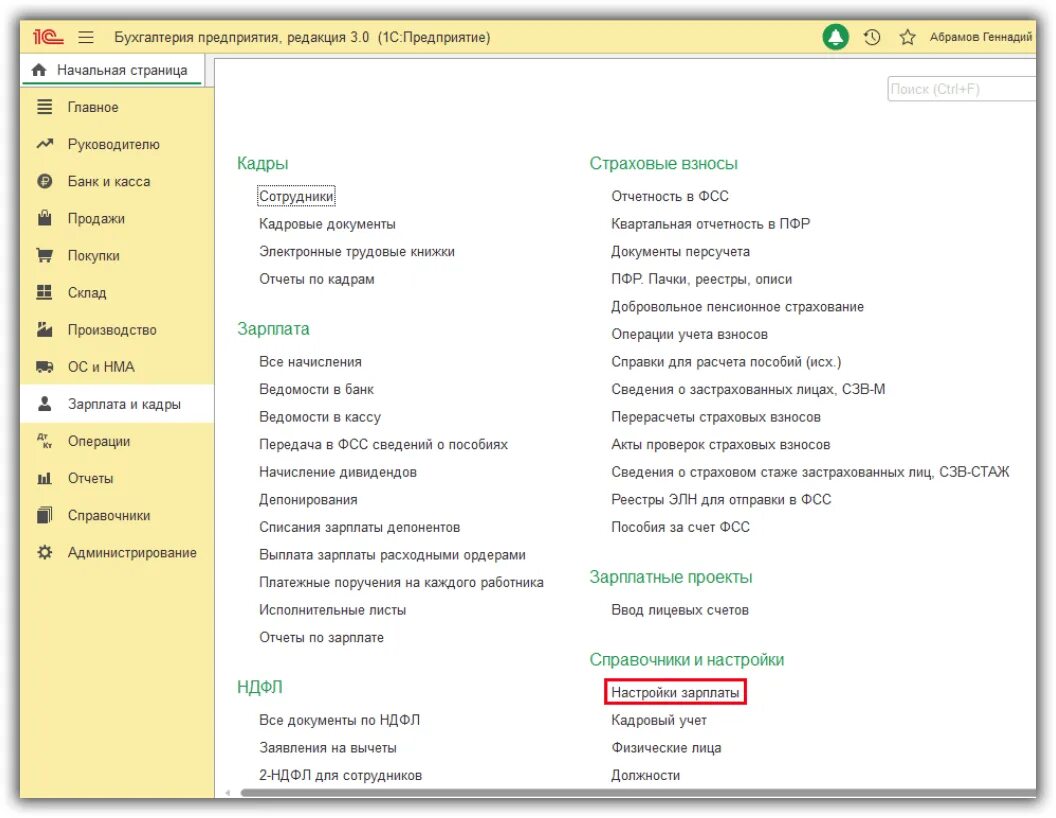Click the 1C logo icon
Viewport: 1056px width, 818px height.
[48, 37]
